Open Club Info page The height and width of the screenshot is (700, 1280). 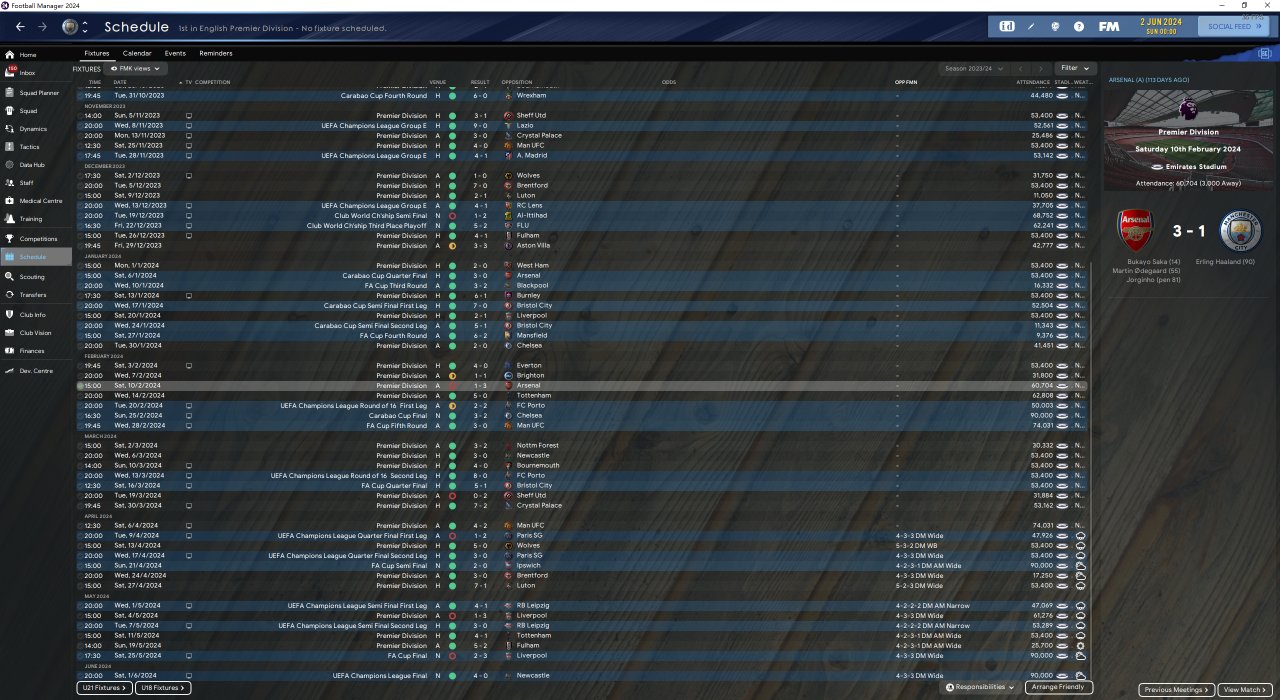coord(36,315)
